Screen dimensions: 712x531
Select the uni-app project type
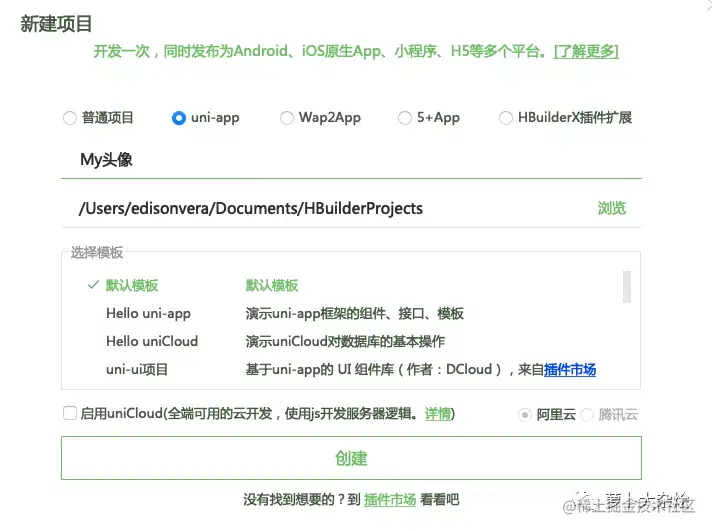[179, 118]
